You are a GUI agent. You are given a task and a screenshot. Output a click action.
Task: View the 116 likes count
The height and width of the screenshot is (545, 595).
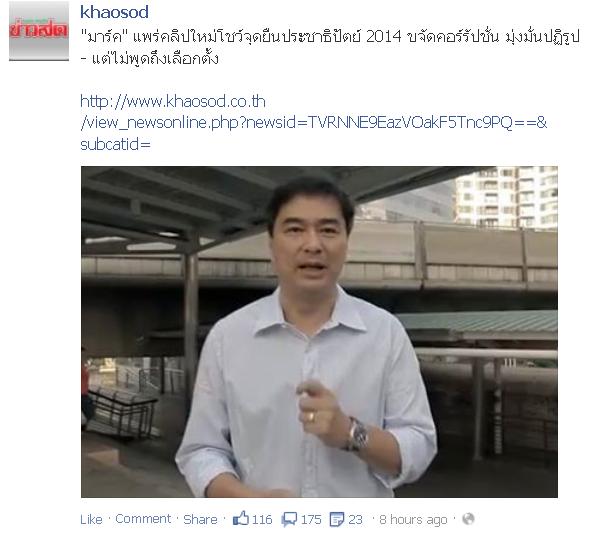point(262,519)
